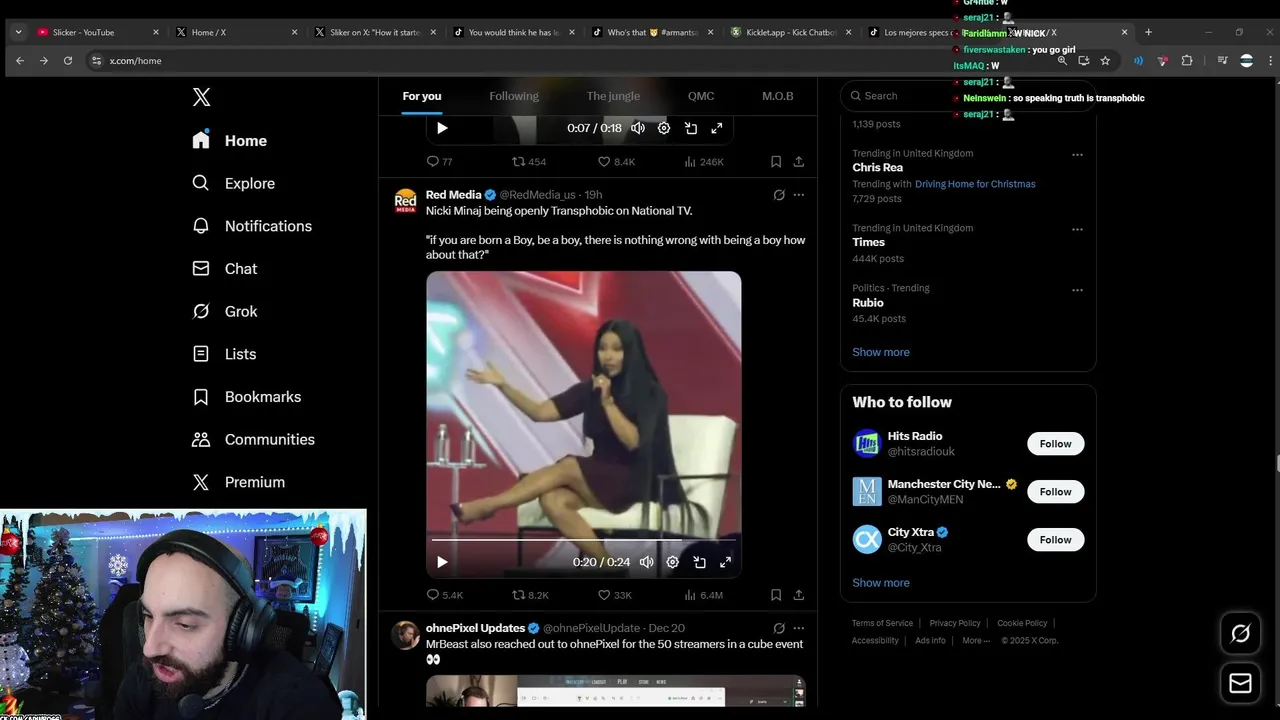Open Grok explain on ohnePixel post
Image resolution: width=1280 pixels, height=720 pixels.
[x=779, y=628]
